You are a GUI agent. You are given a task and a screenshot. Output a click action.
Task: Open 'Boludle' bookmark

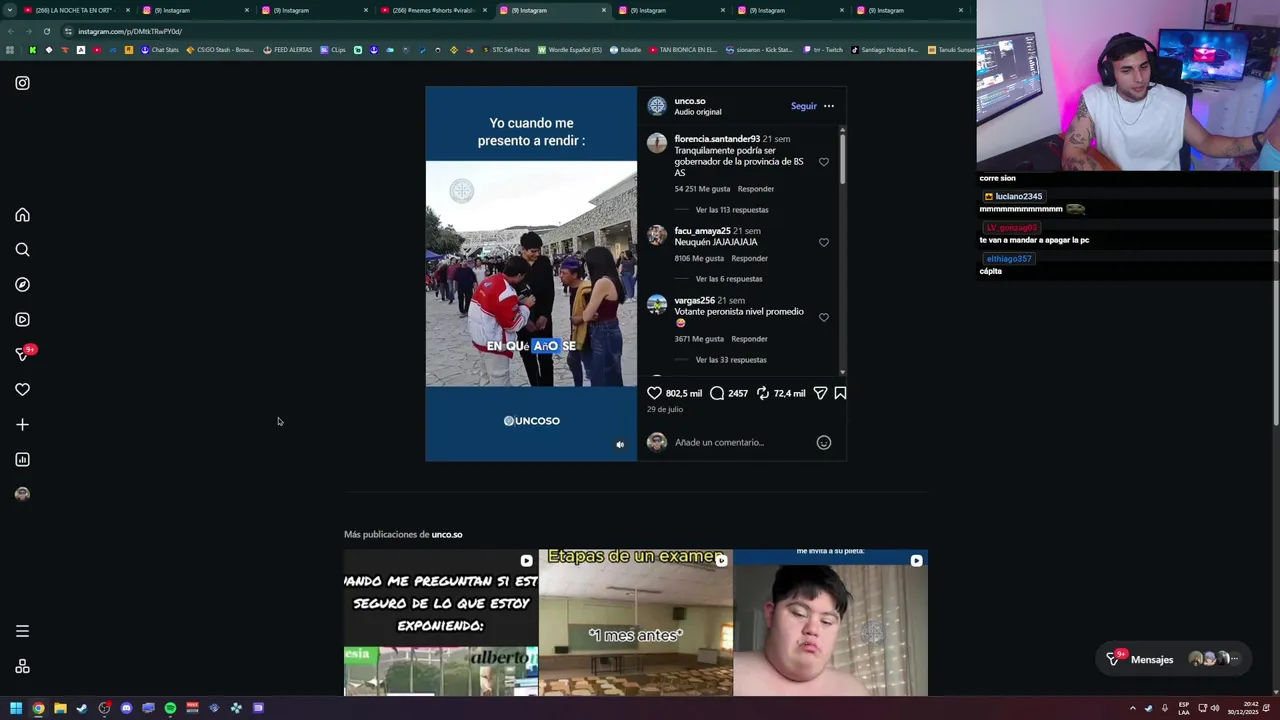click(x=626, y=50)
